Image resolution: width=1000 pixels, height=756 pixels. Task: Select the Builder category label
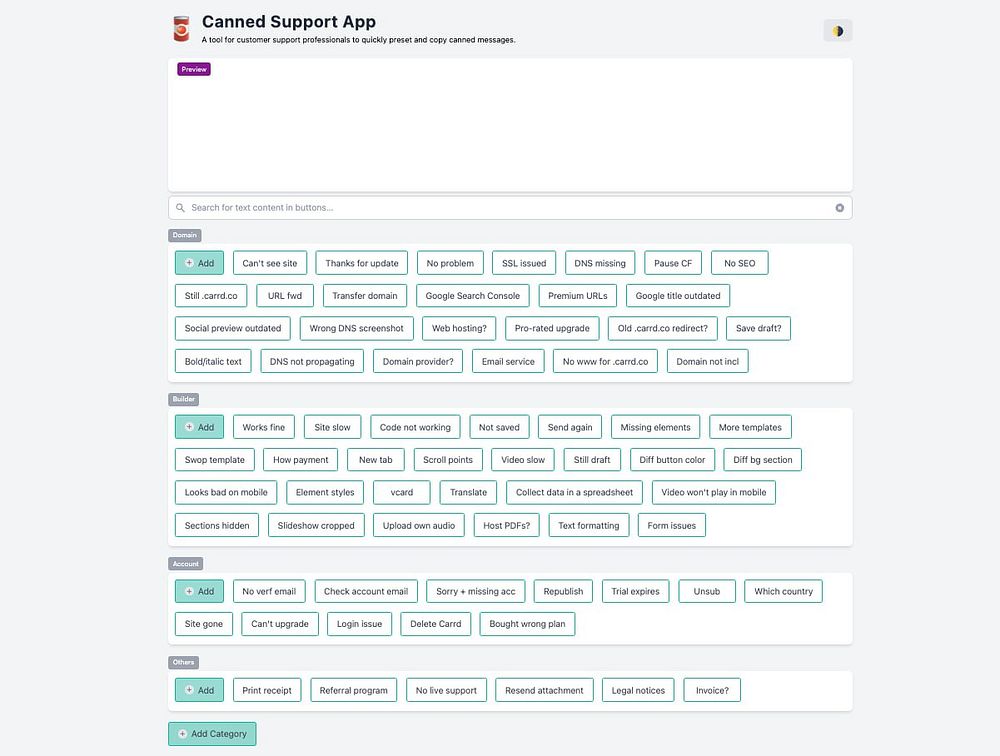tap(185, 399)
